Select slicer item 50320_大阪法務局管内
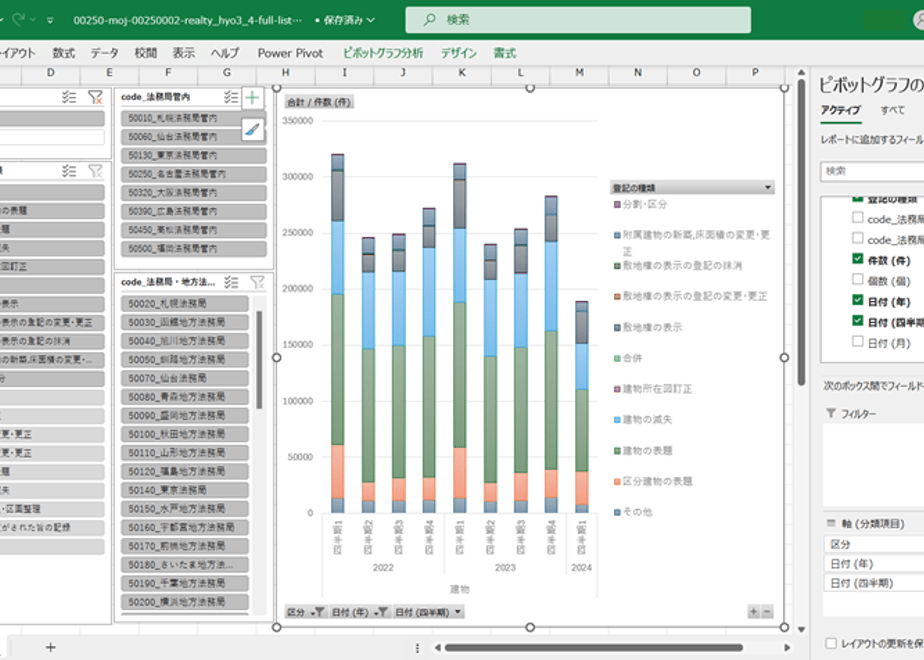The image size is (924, 660). tap(194, 193)
